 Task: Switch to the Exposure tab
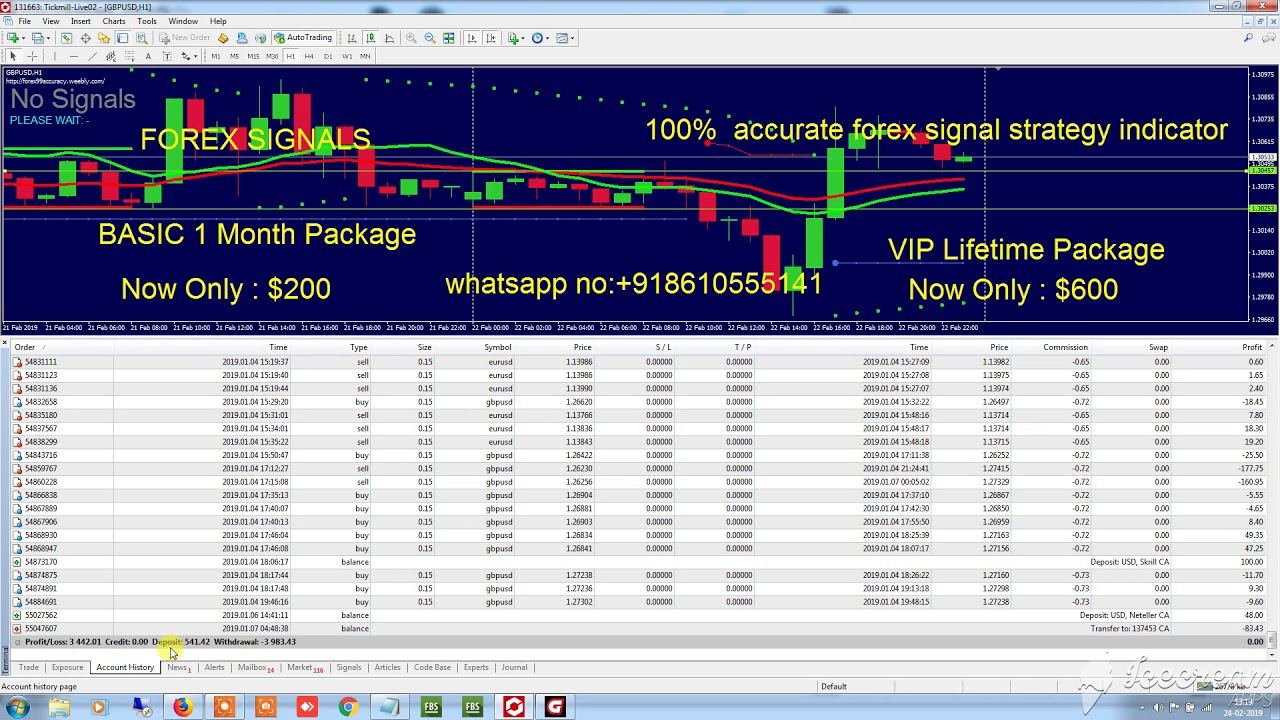tap(67, 667)
